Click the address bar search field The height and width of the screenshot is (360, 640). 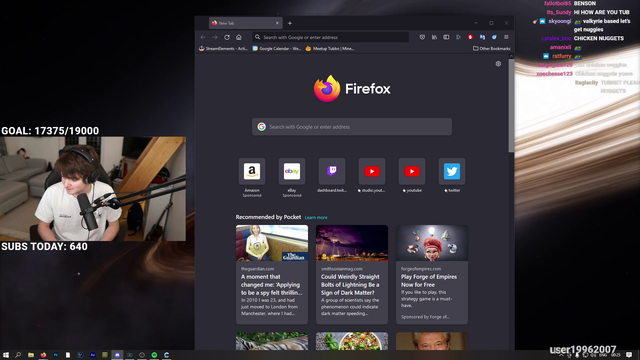pos(331,37)
